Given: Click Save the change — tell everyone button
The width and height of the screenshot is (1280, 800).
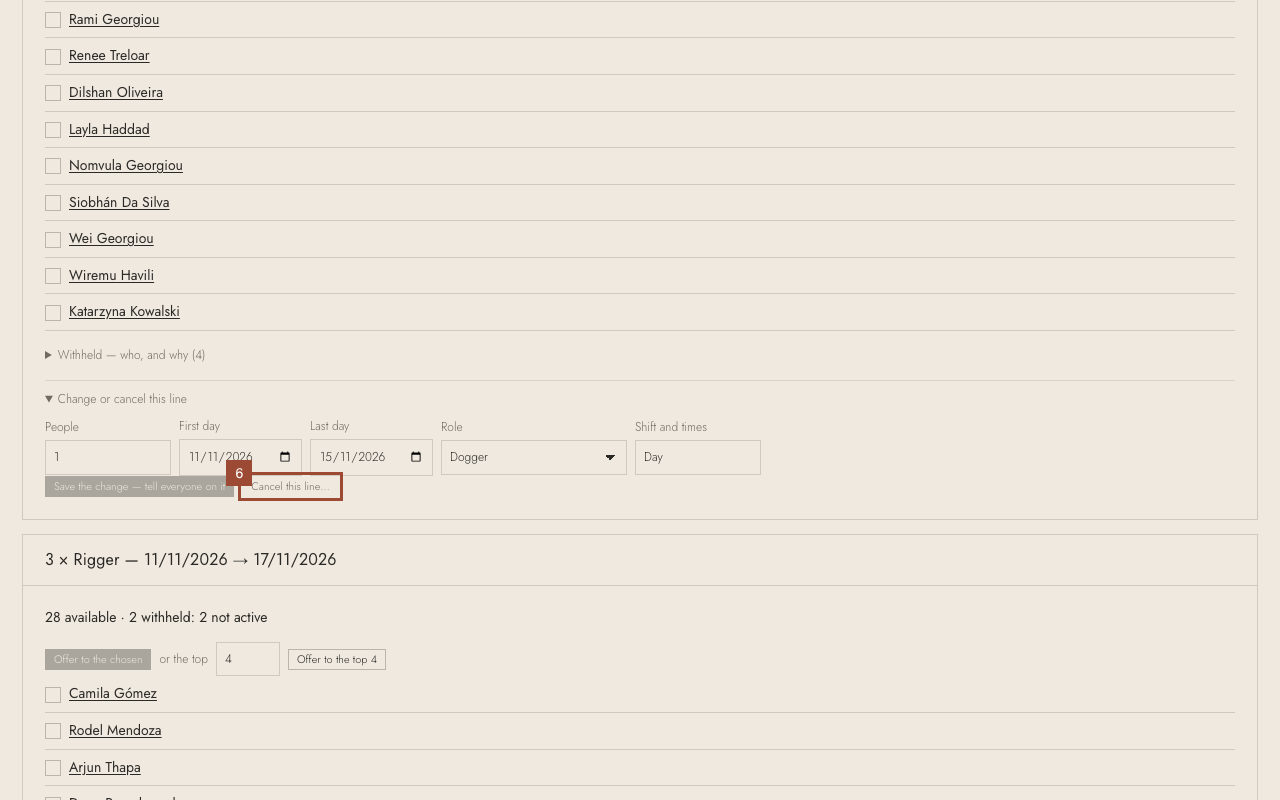Looking at the screenshot, I should 139,487.
